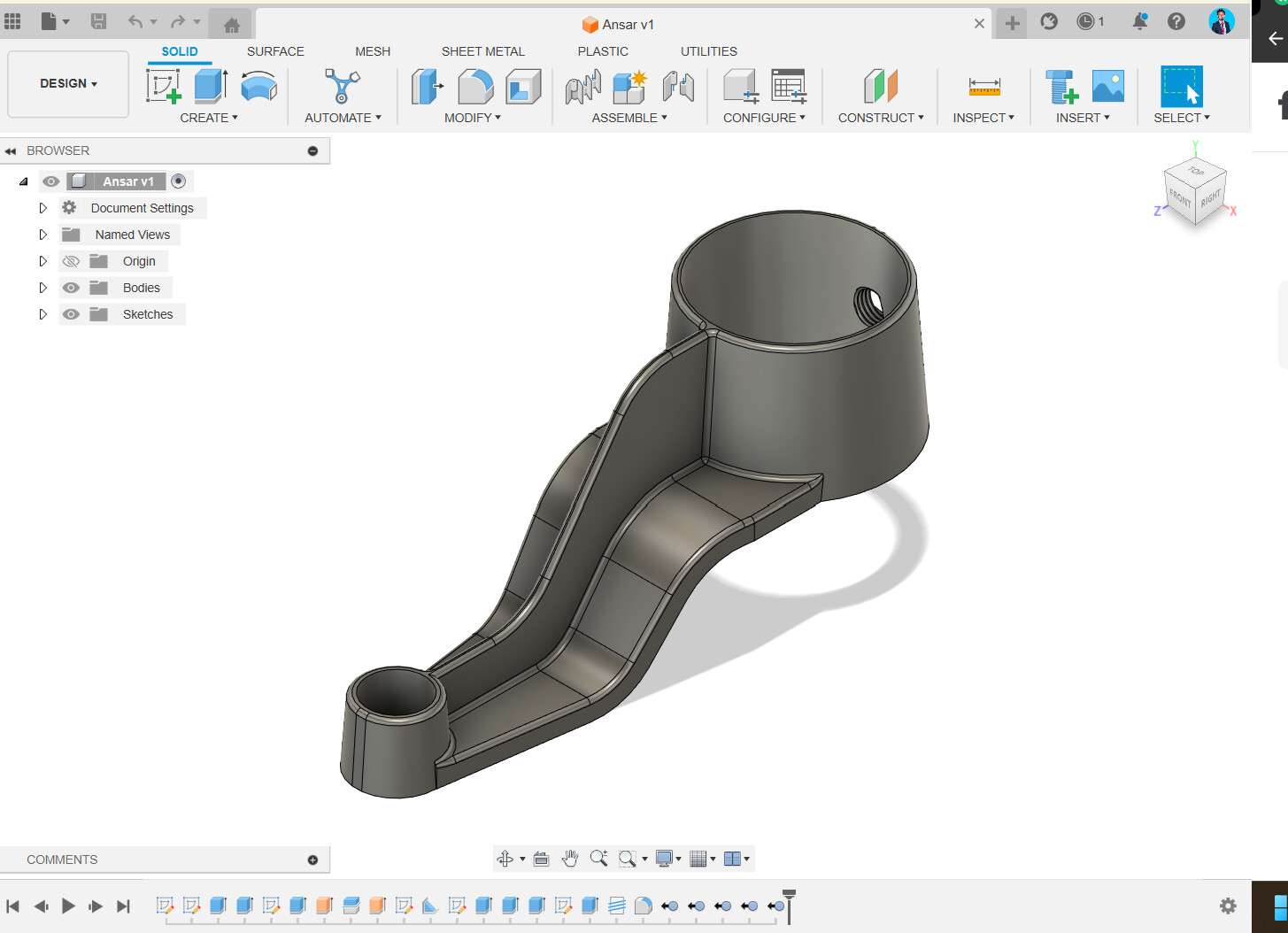Toggle visibility of the Sketches folder
Viewport: 1288px width, 933px height.
pyautogui.click(x=71, y=313)
